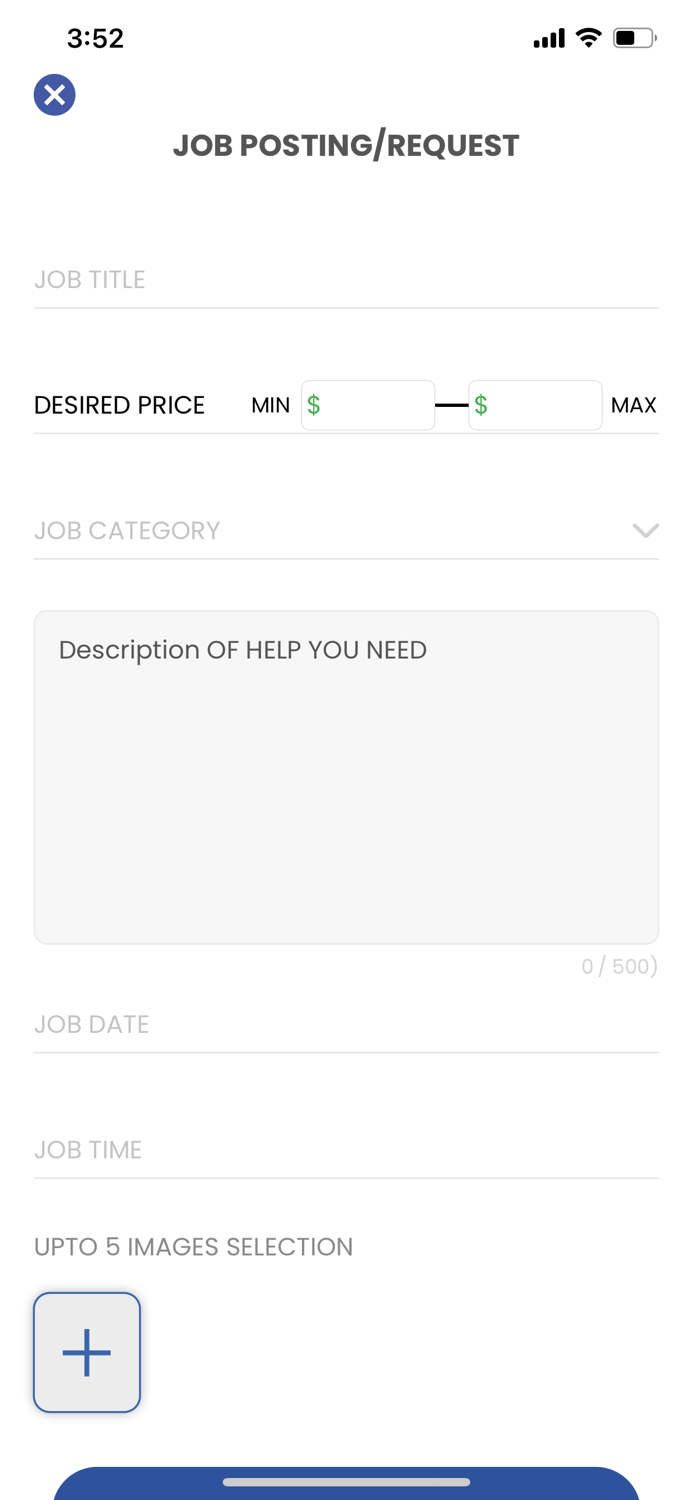Click the cellular signal bars icon
This screenshot has width=693, height=1500.
coord(548,36)
